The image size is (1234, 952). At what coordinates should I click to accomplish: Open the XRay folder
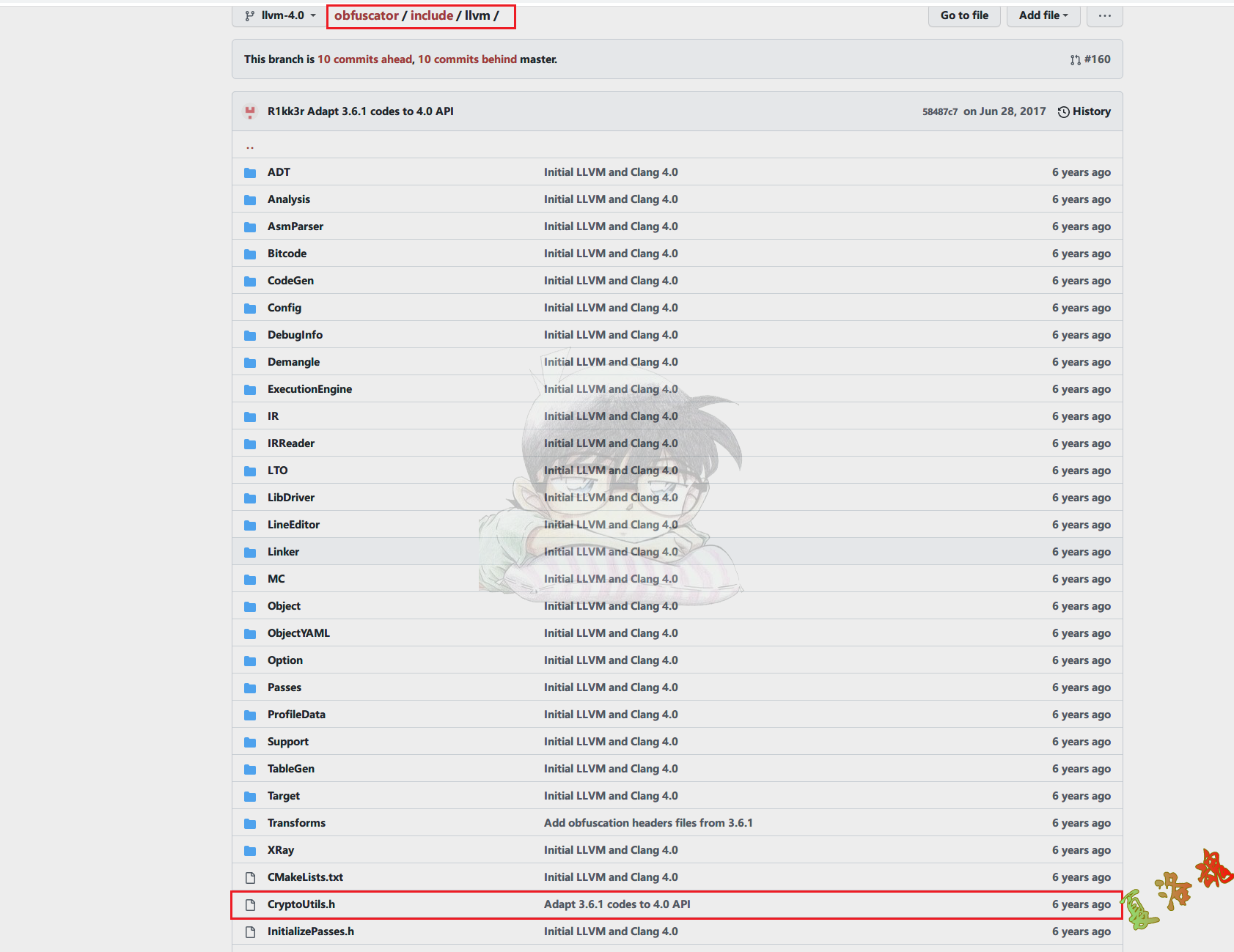point(281,850)
